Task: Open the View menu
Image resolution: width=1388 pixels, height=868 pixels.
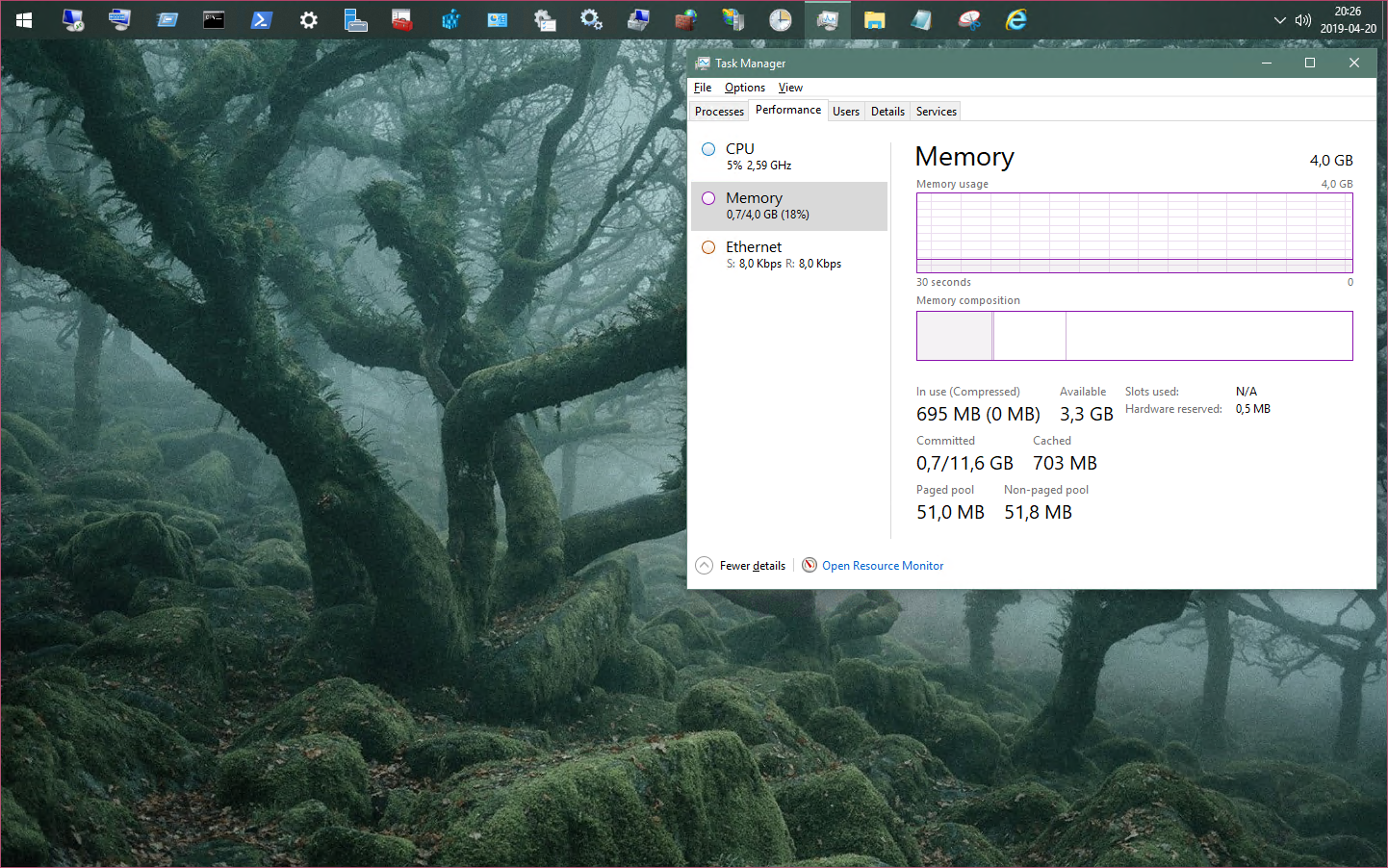Action: [790, 87]
